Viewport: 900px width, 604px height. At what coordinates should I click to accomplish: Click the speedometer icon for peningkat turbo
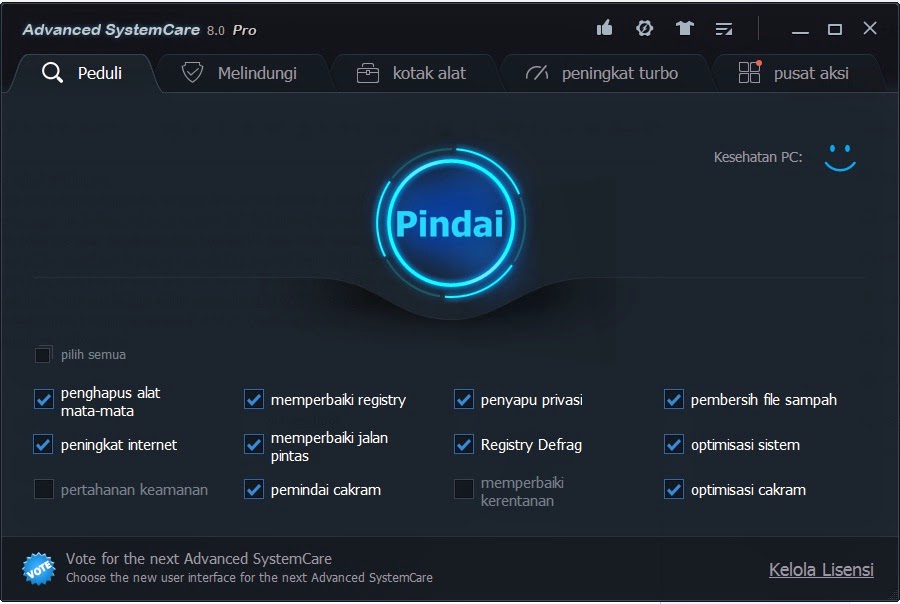coord(537,73)
